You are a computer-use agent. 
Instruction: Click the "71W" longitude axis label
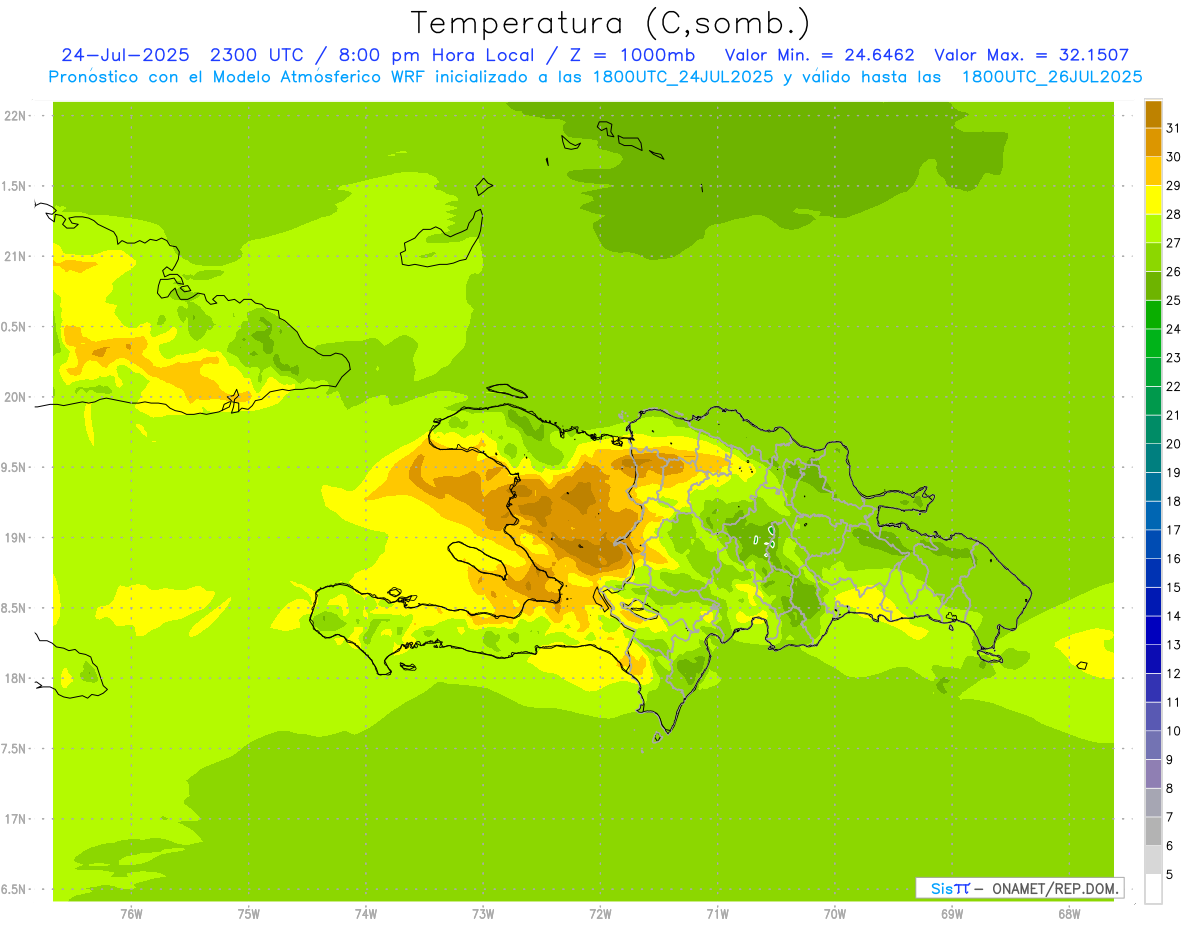tap(717, 914)
